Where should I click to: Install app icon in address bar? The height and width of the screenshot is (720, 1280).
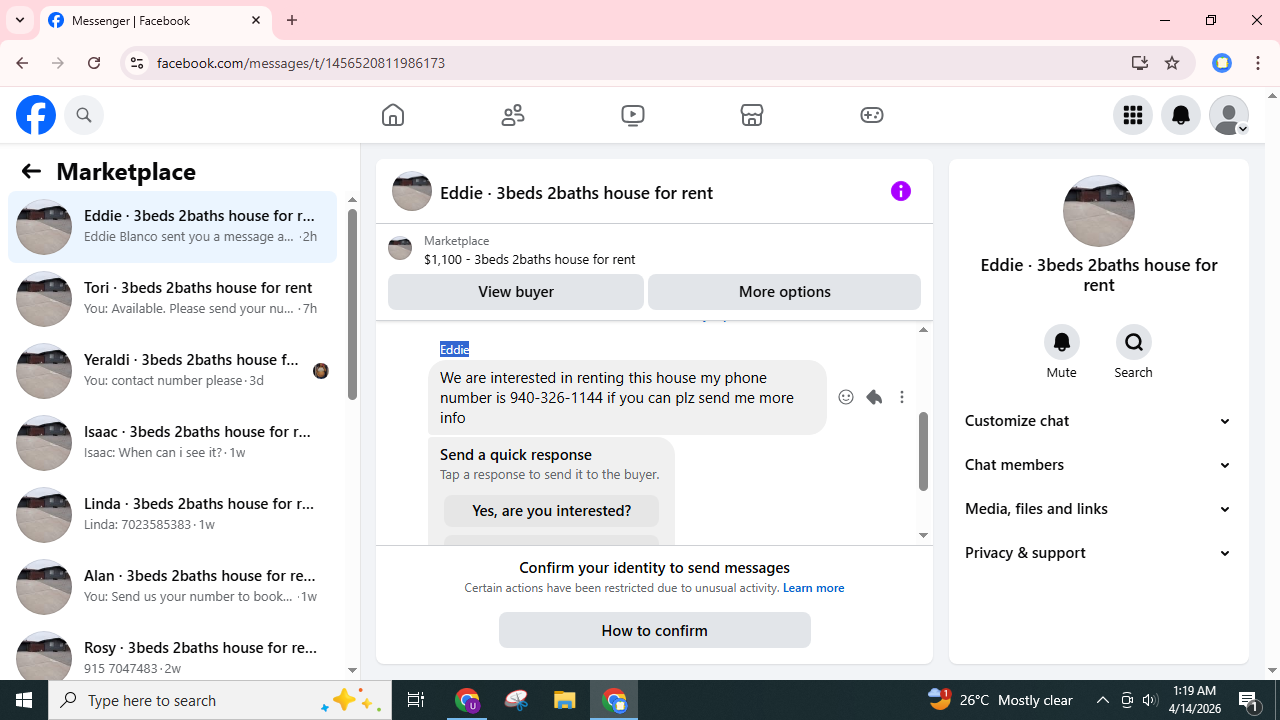[1140, 63]
